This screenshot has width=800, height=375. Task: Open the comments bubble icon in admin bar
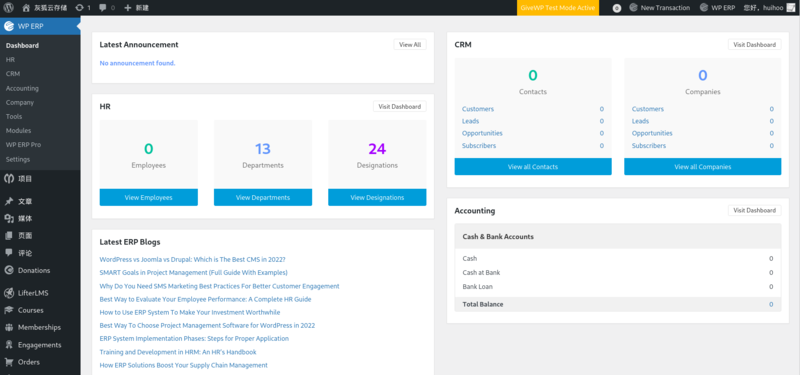click(102, 8)
